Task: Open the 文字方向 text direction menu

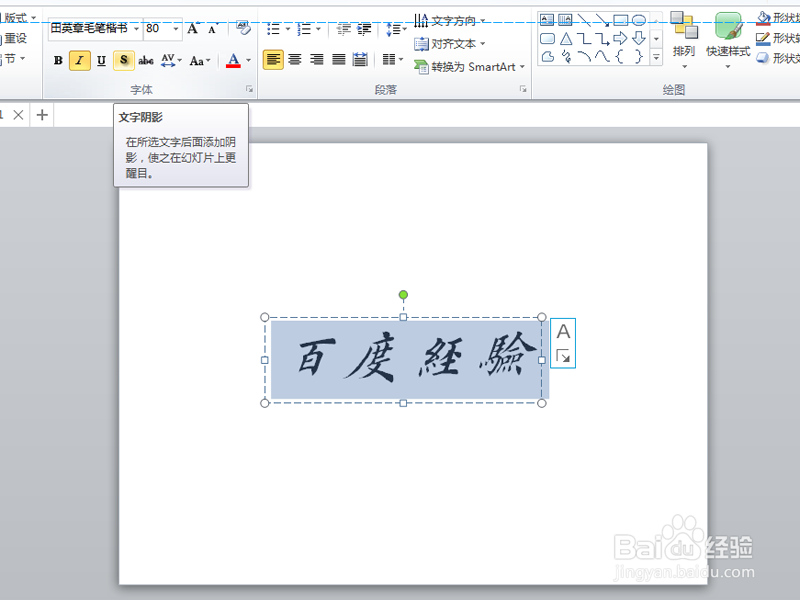Action: [x=449, y=20]
